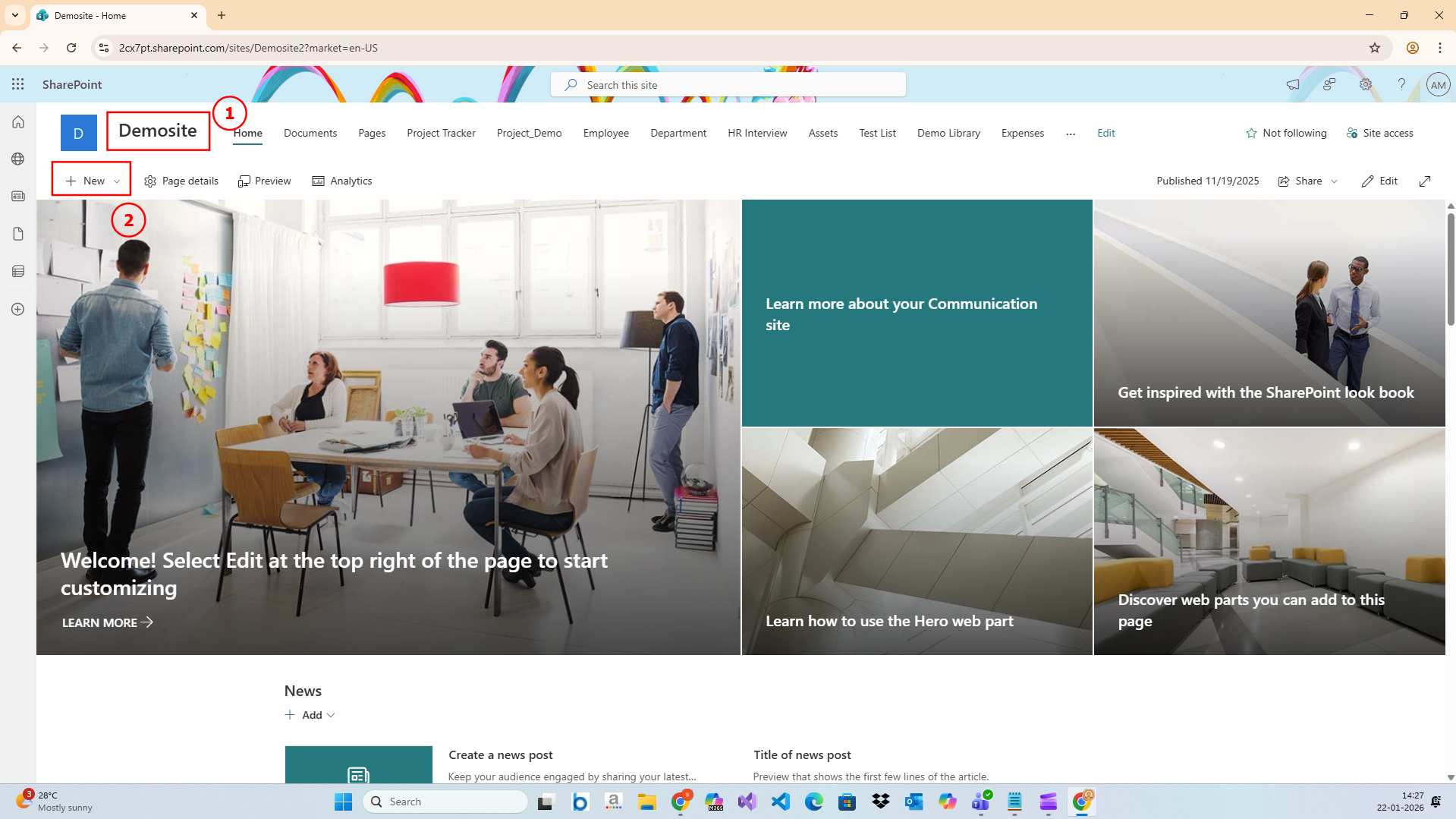
Task: Open the Chrome tab search dropdown arrow
Action: click(15, 15)
